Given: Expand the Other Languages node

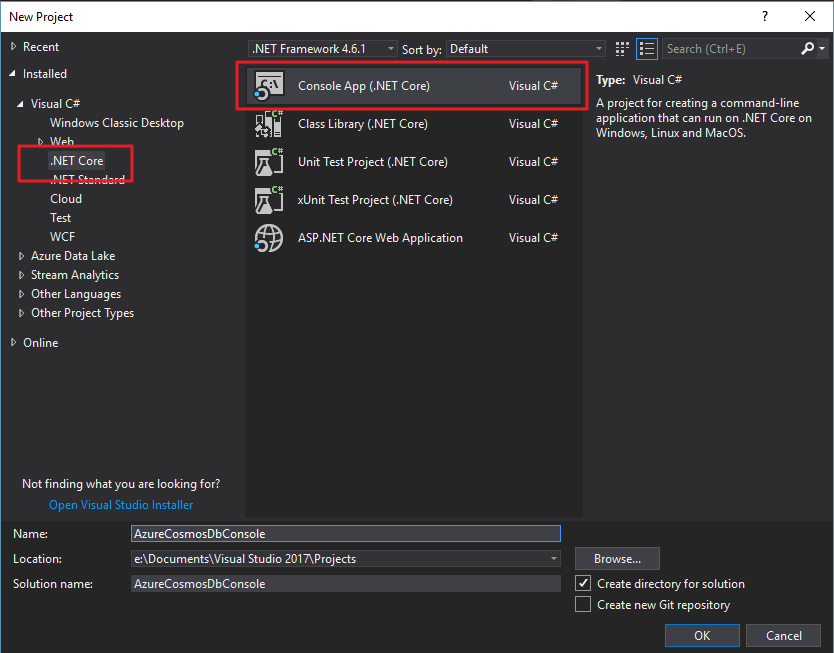Looking at the screenshot, I should (x=21, y=294).
